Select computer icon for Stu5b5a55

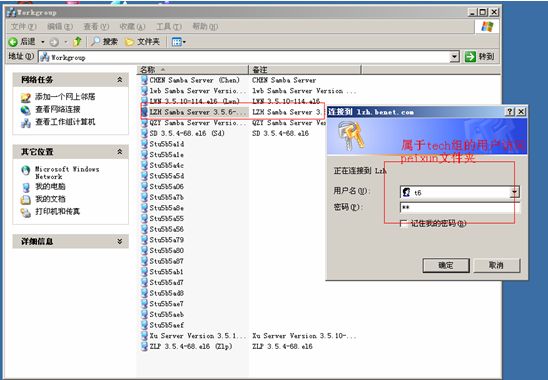coord(144,218)
